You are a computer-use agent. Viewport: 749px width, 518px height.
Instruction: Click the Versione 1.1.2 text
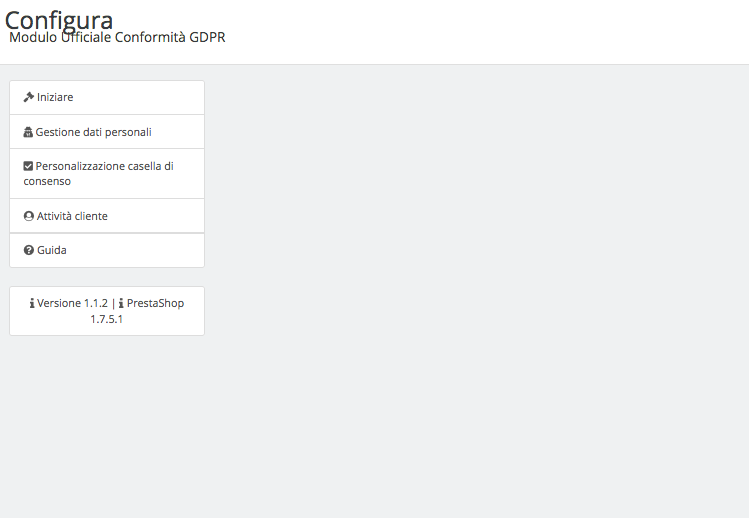(x=72, y=303)
